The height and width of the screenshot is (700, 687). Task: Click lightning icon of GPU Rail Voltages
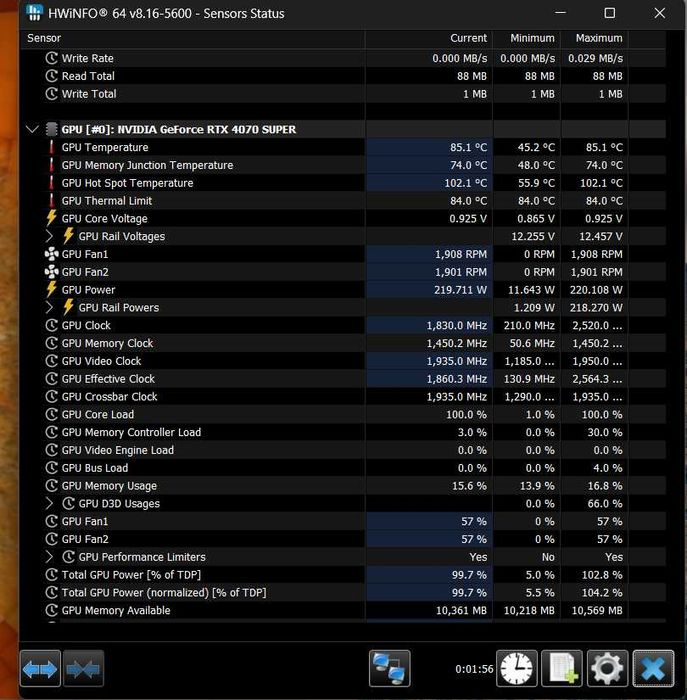(68, 236)
